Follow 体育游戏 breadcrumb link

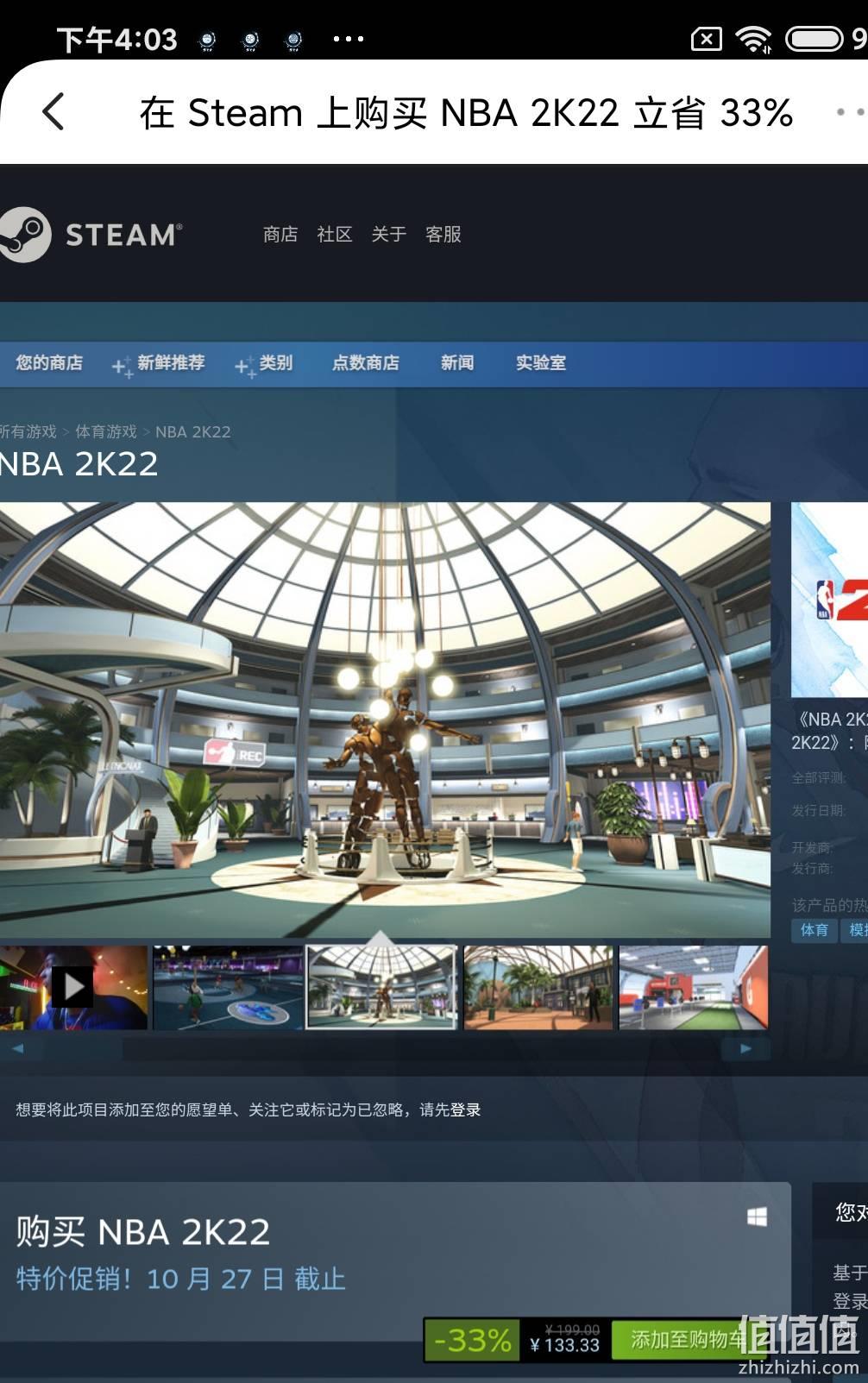click(106, 431)
